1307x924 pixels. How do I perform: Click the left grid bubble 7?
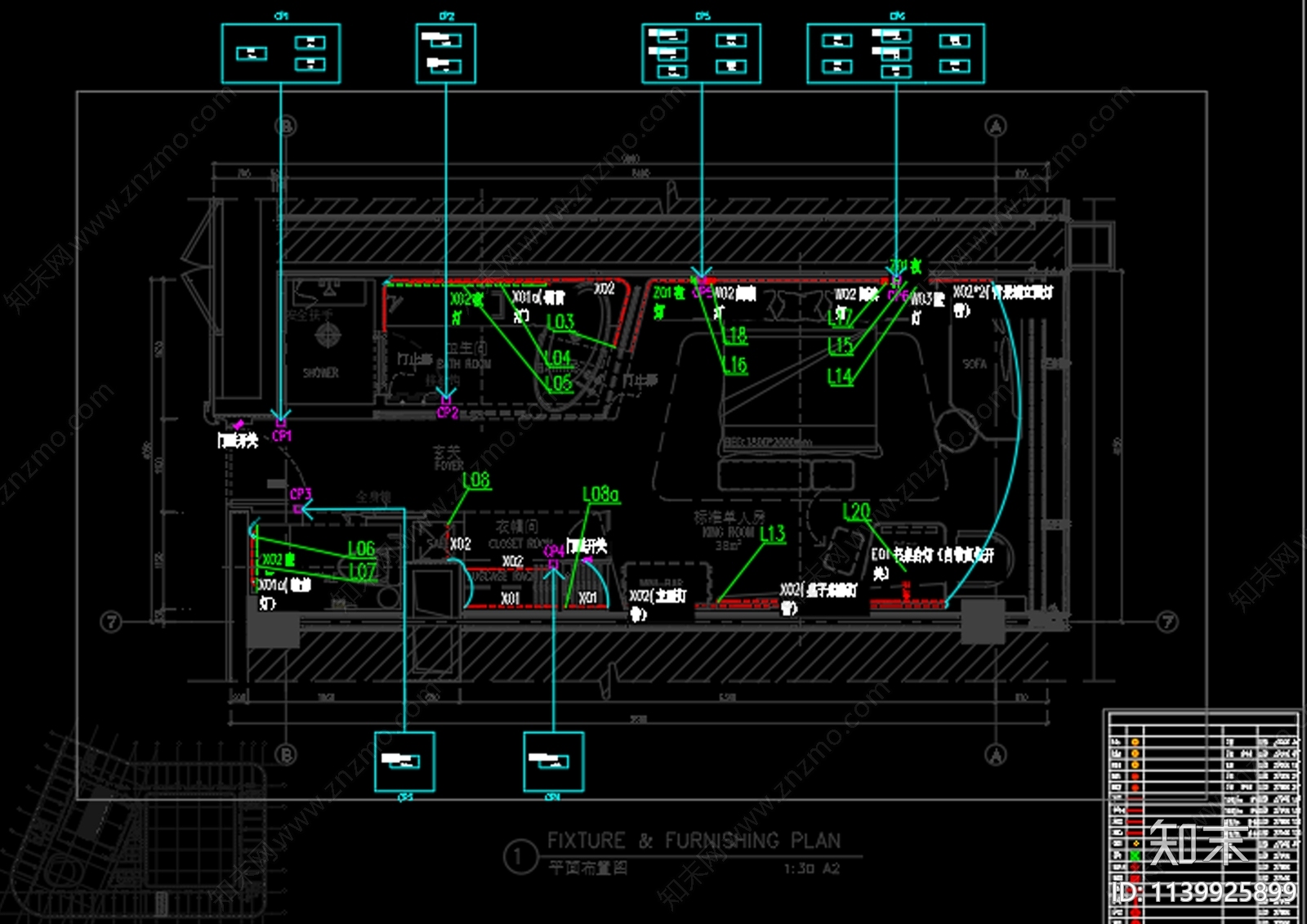tap(111, 622)
